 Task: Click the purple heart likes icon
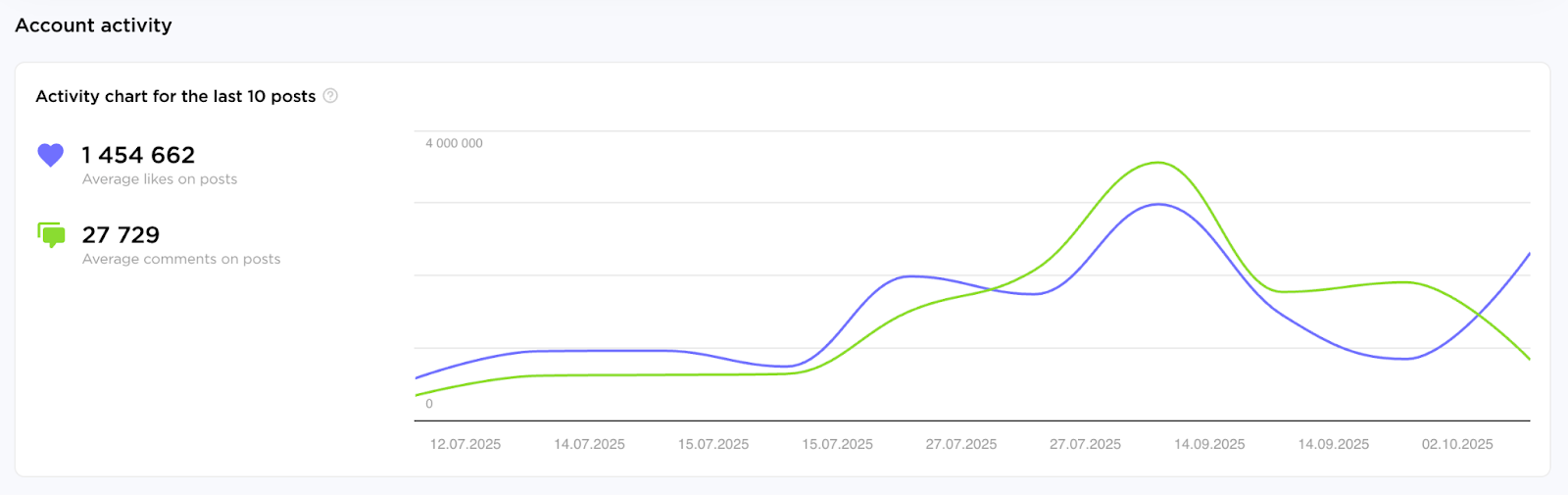[50, 155]
